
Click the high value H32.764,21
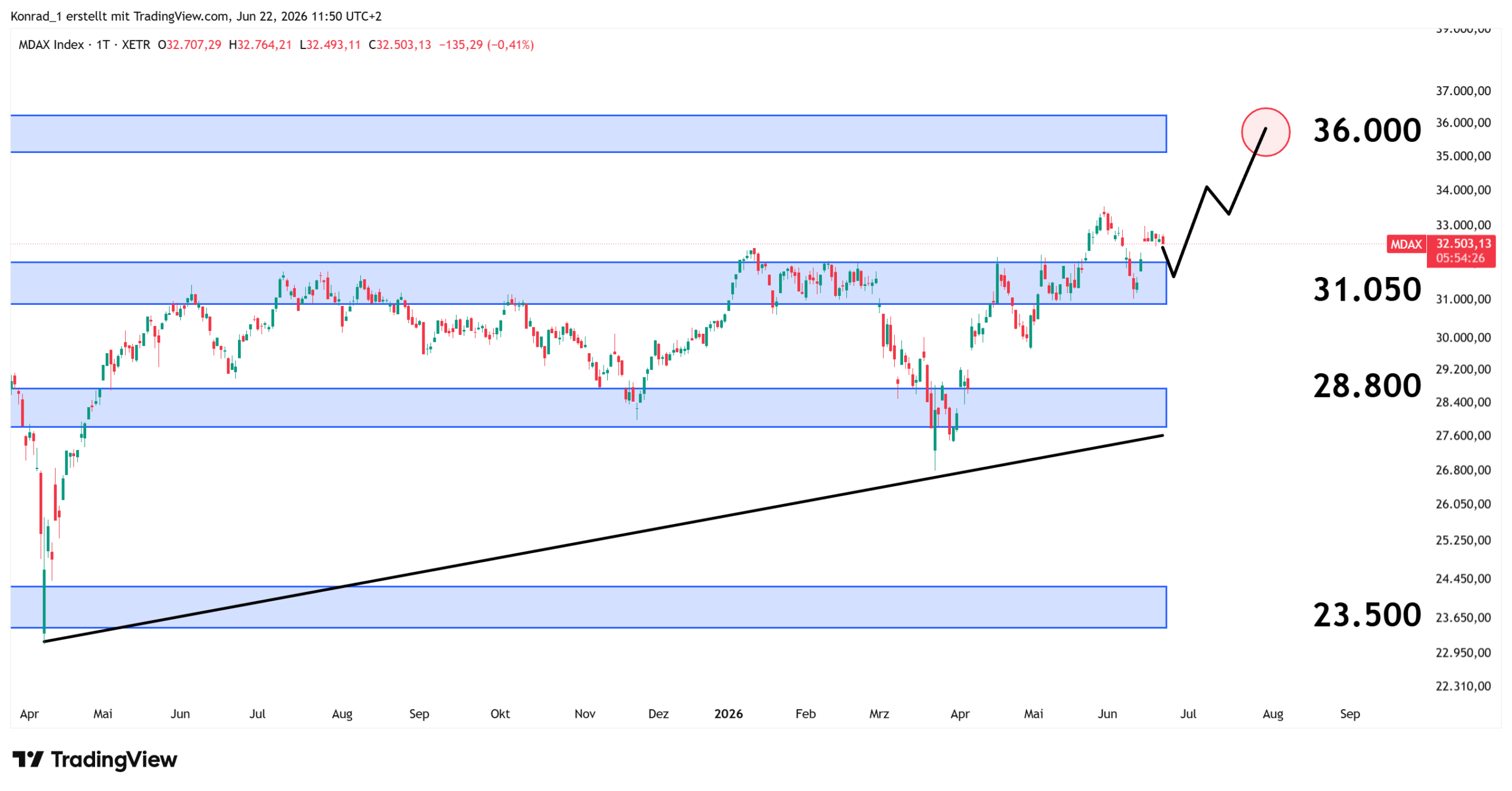(x=260, y=45)
